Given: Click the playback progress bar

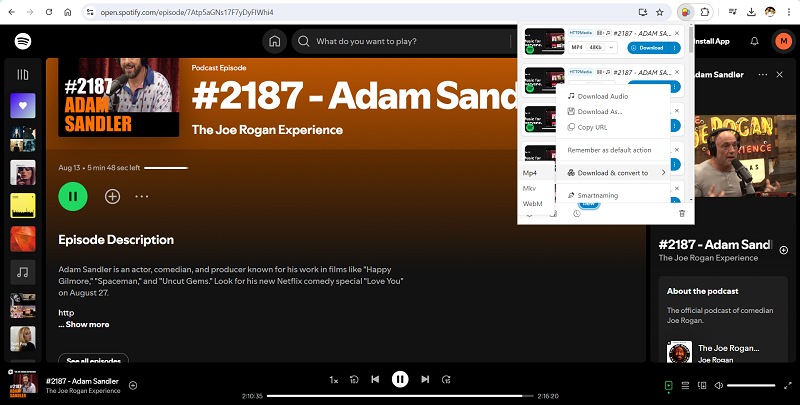Looking at the screenshot, I should coord(400,396).
